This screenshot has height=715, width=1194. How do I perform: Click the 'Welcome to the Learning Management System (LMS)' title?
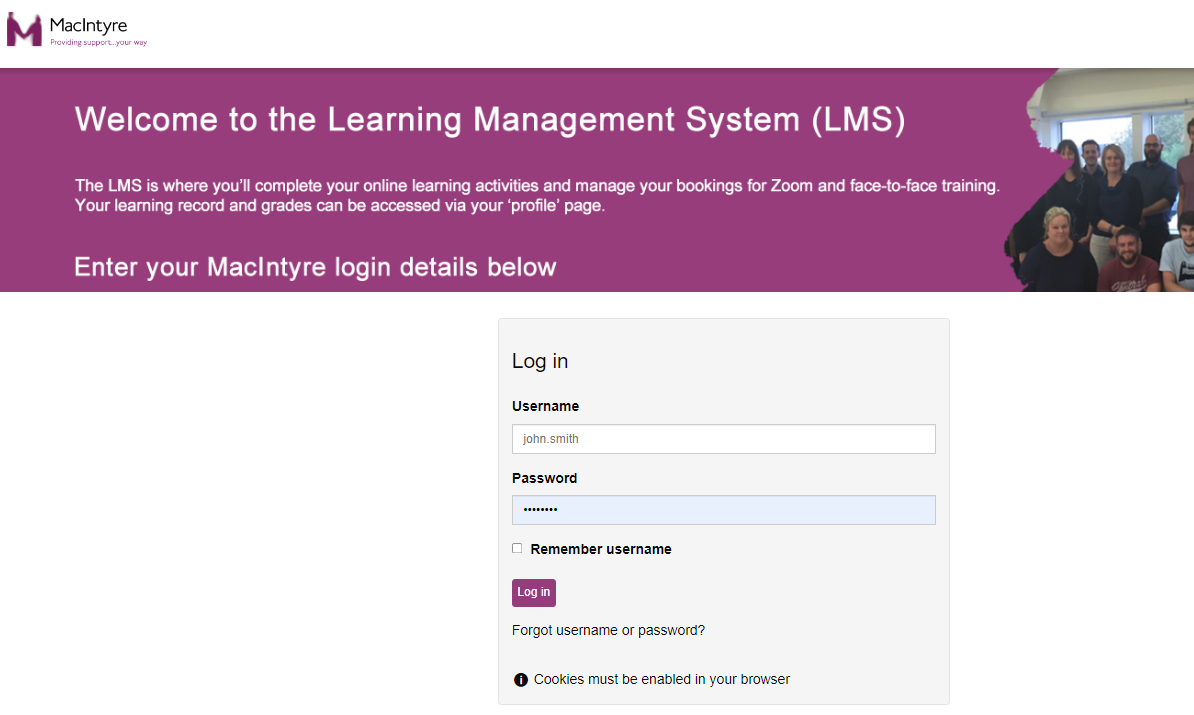point(490,120)
